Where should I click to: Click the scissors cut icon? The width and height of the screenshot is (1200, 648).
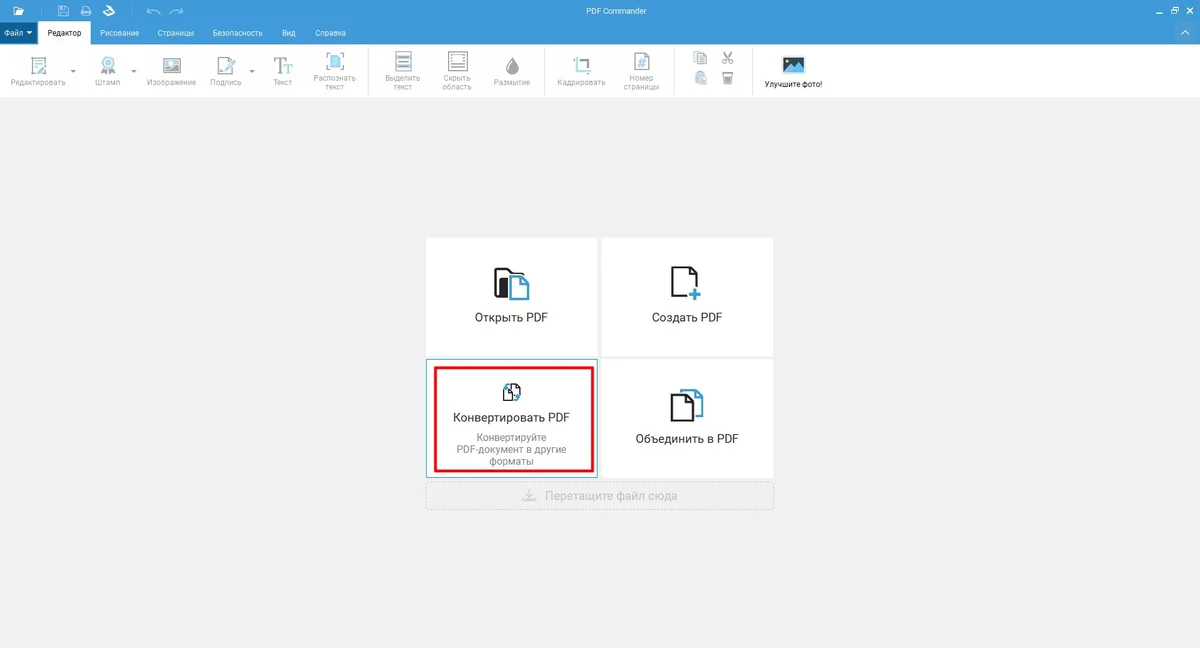tap(728, 58)
